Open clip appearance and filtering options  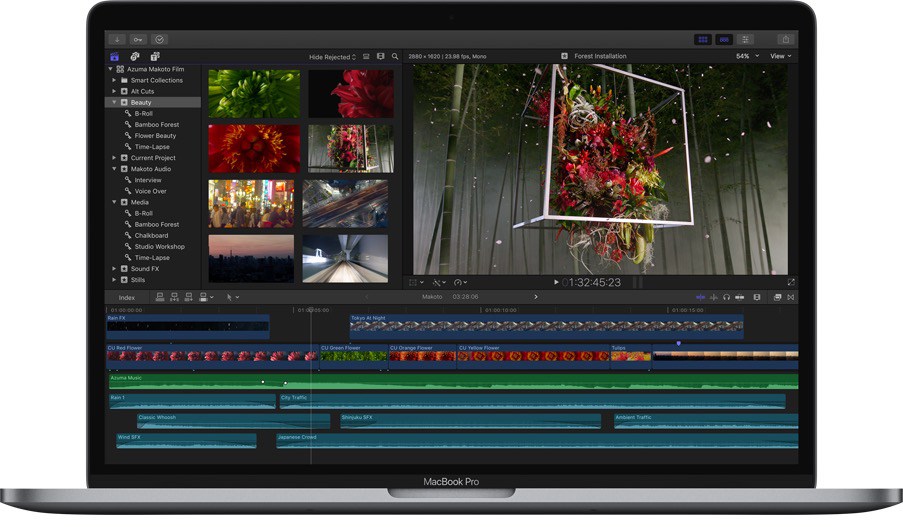pyautogui.click(x=381, y=56)
